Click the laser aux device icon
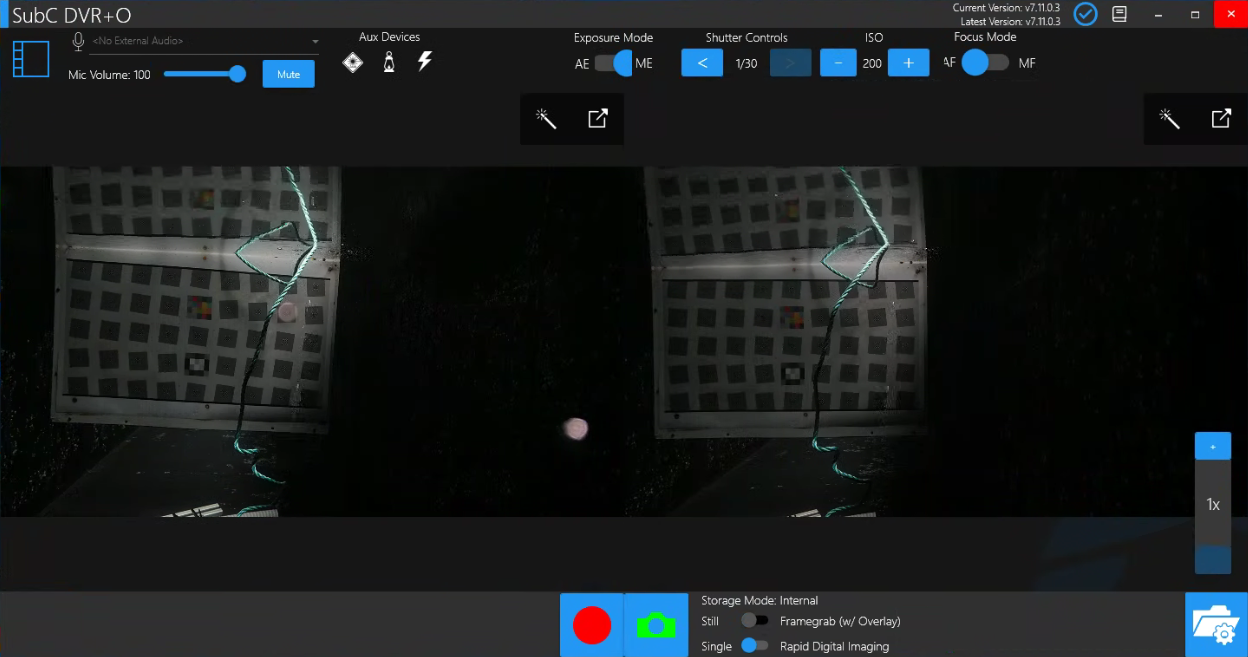The image size is (1248, 657). click(352, 63)
